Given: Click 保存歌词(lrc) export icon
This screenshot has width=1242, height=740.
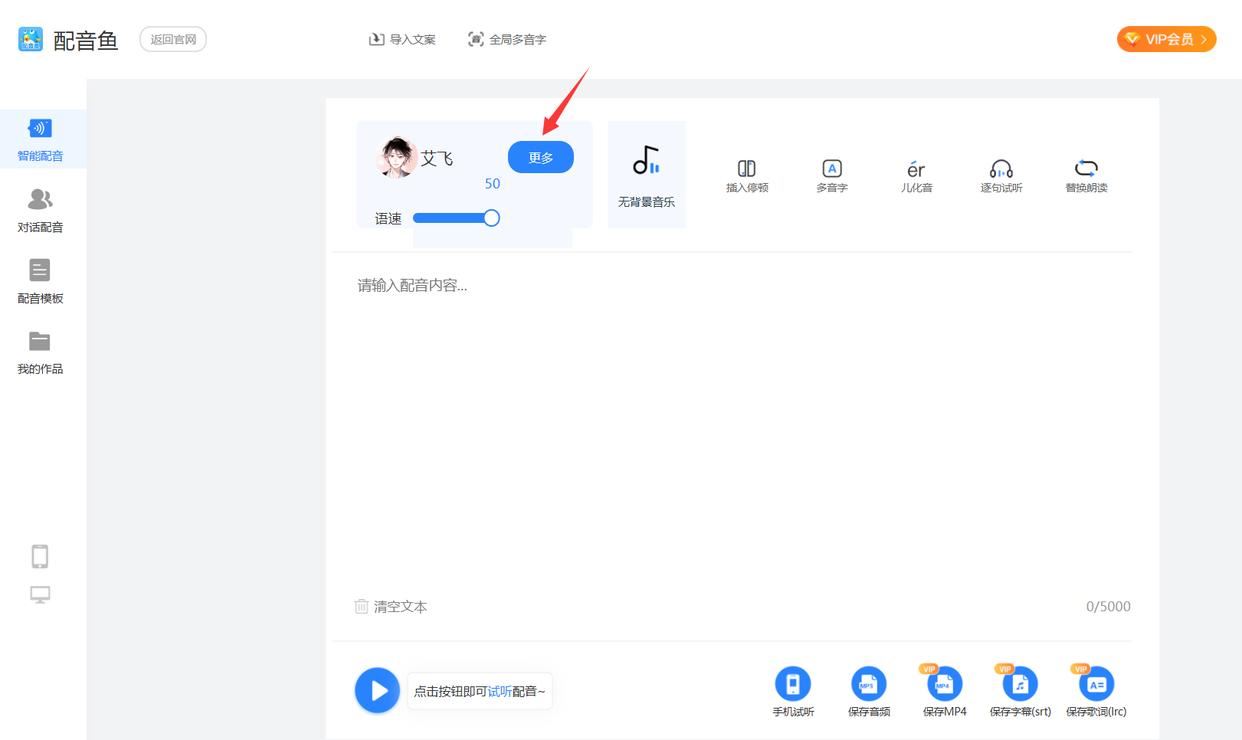Looking at the screenshot, I should click(1096, 684).
